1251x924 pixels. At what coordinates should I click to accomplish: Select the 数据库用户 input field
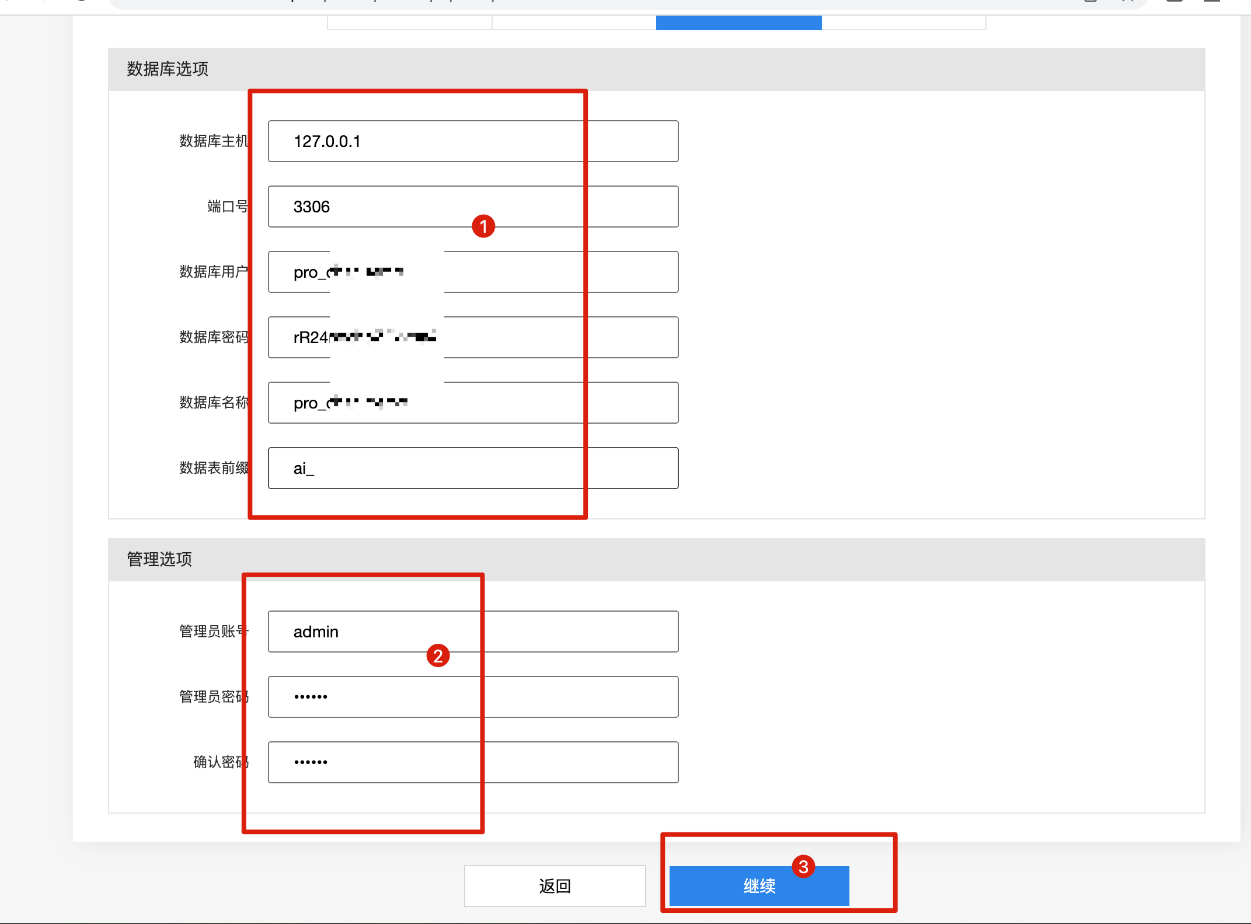560,272
